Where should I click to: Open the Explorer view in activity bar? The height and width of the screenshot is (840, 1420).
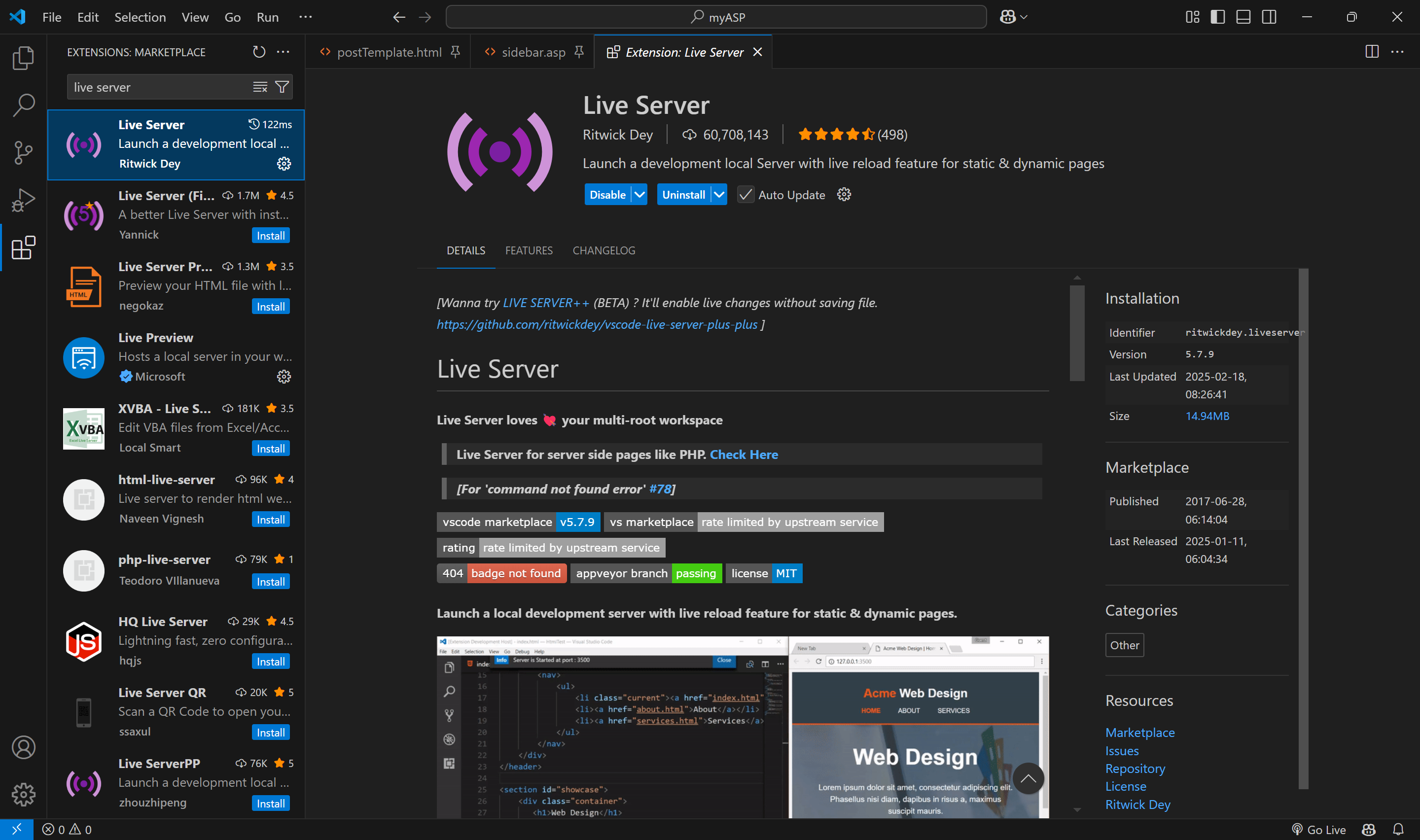(23, 58)
